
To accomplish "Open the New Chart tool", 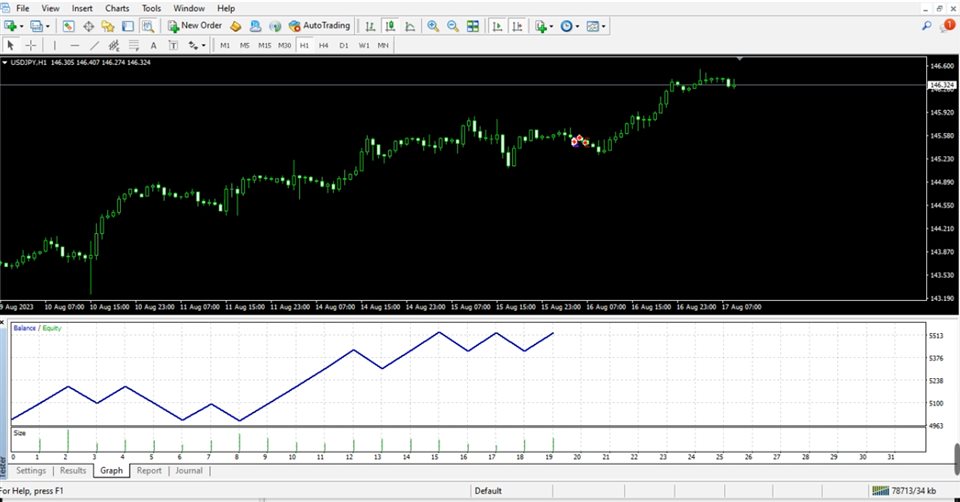I will point(10,26).
